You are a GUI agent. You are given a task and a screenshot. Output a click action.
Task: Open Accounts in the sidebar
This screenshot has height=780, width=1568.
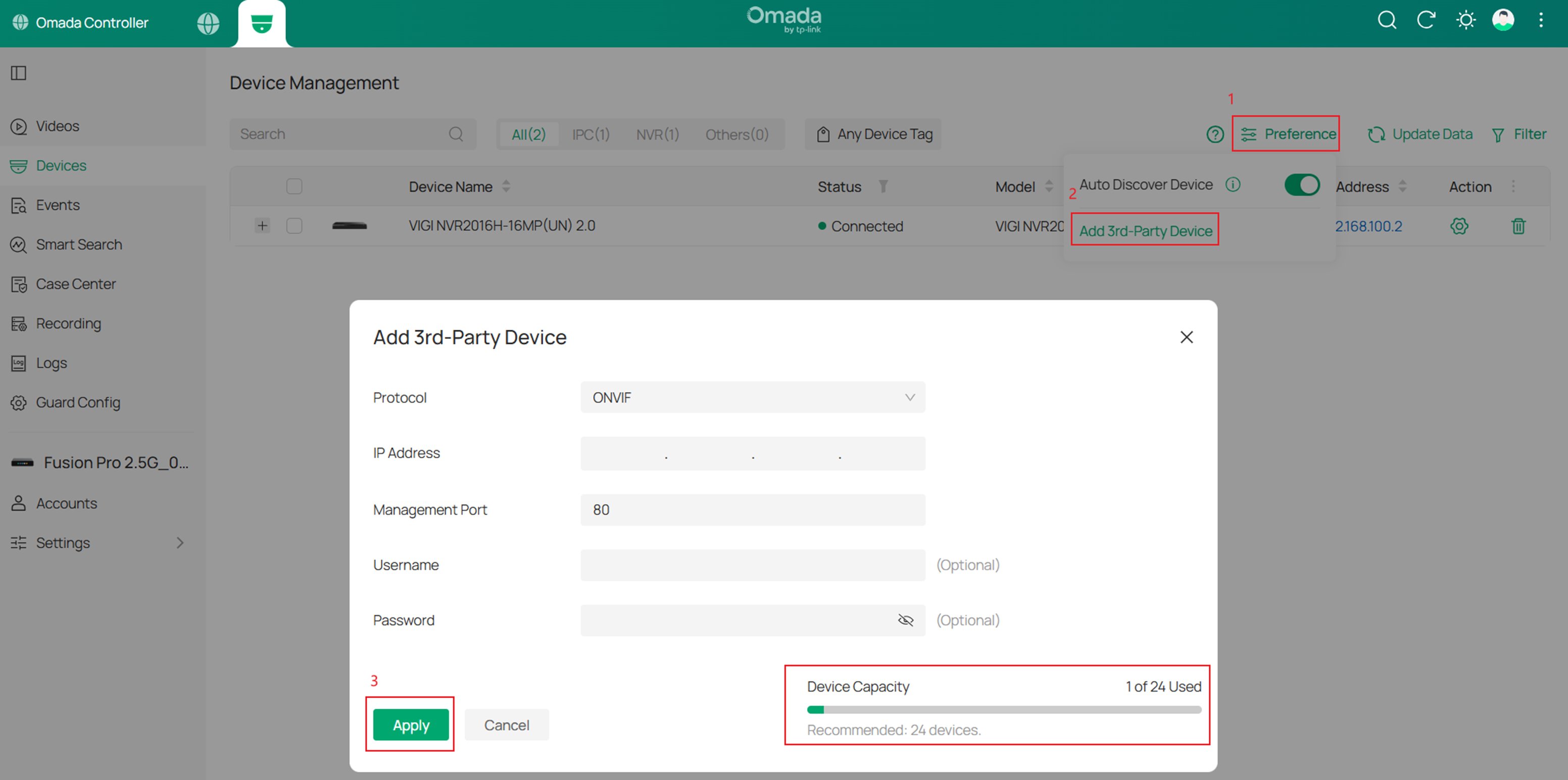[102, 504]
